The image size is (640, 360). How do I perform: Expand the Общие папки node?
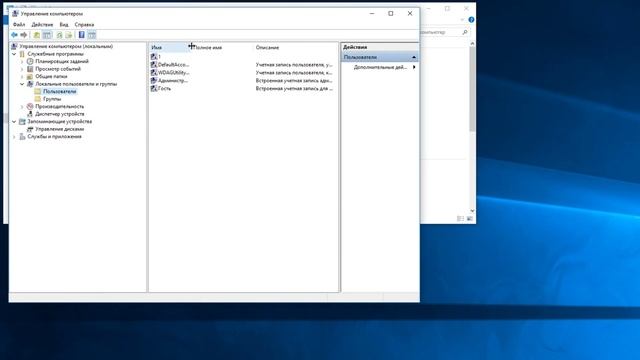(22, 76)
